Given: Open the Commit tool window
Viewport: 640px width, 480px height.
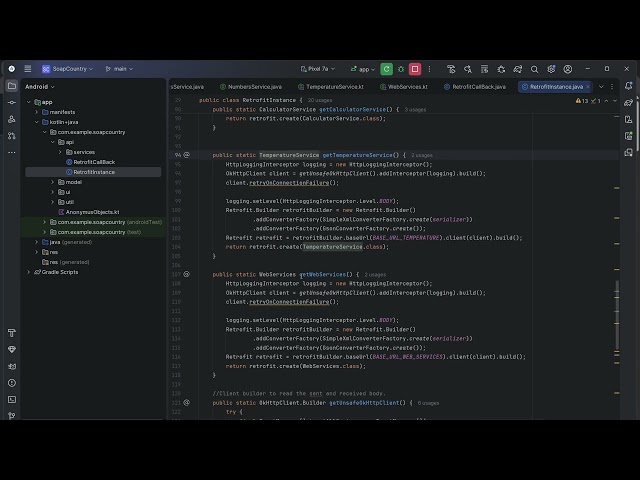Looking at the screenshot, I should pos(12,102).
